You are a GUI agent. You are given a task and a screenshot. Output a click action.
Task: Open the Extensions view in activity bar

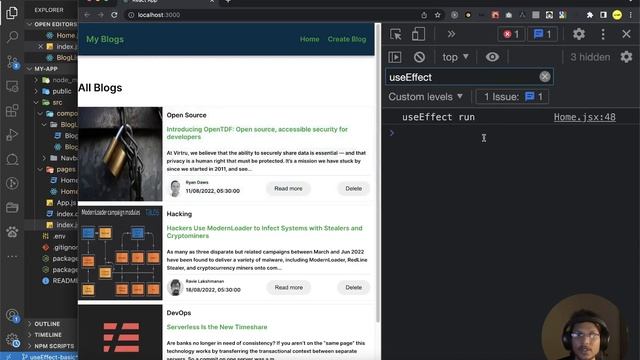[x=12, y=111]
